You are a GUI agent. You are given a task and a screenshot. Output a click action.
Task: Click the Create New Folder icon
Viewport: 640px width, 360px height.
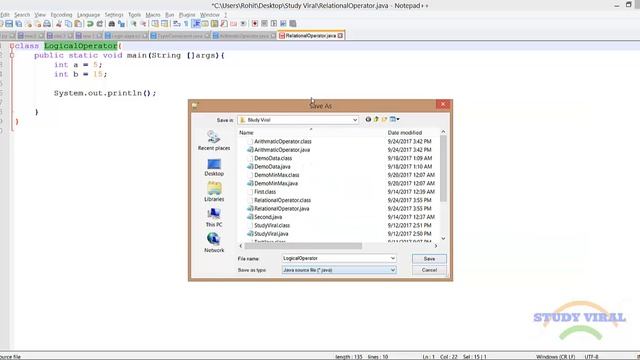[384, 119]
